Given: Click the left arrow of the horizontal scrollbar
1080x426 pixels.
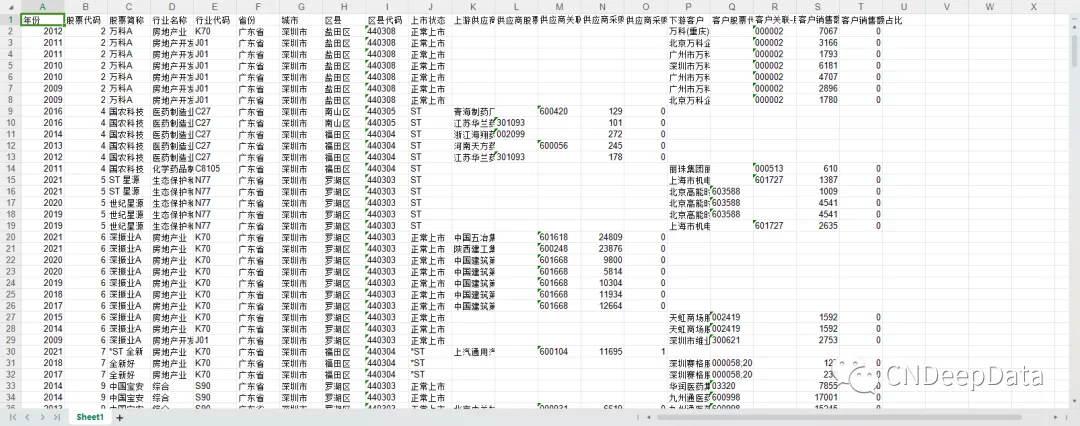Looking at the screenshot, I should point(649,417).
